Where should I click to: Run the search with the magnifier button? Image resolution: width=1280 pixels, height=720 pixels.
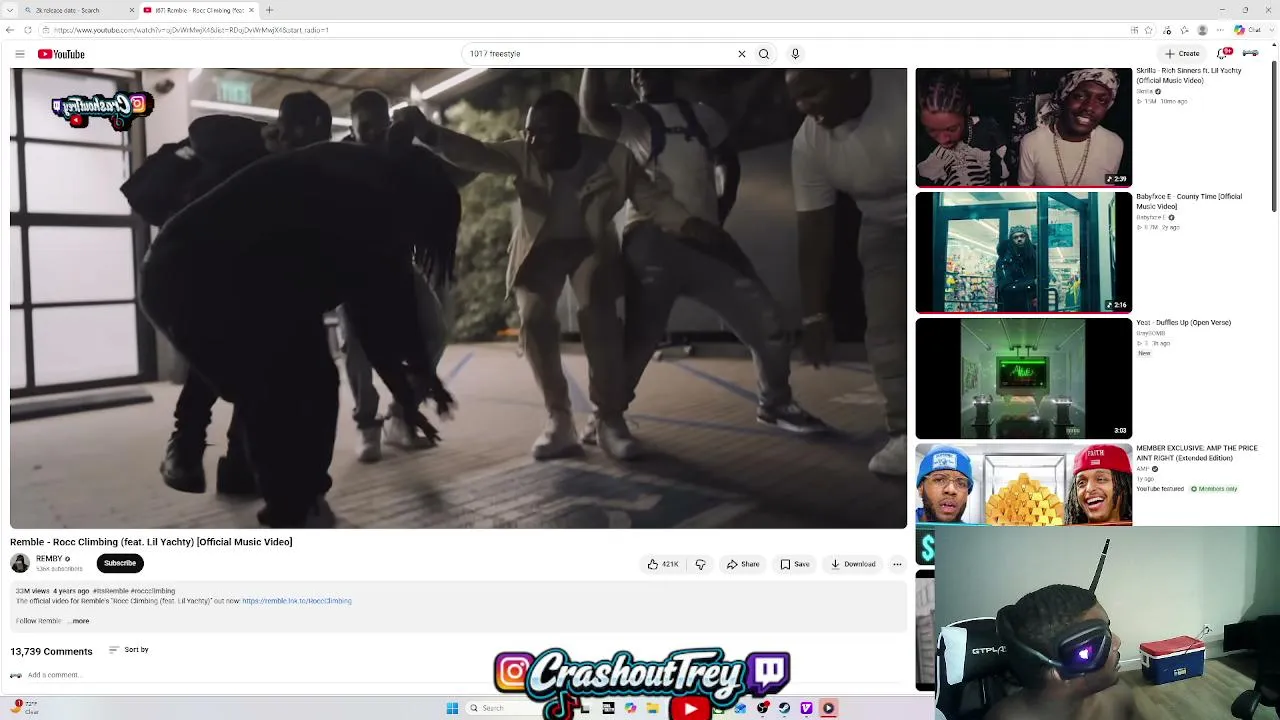pyautogui.click(x=764, y=54)
